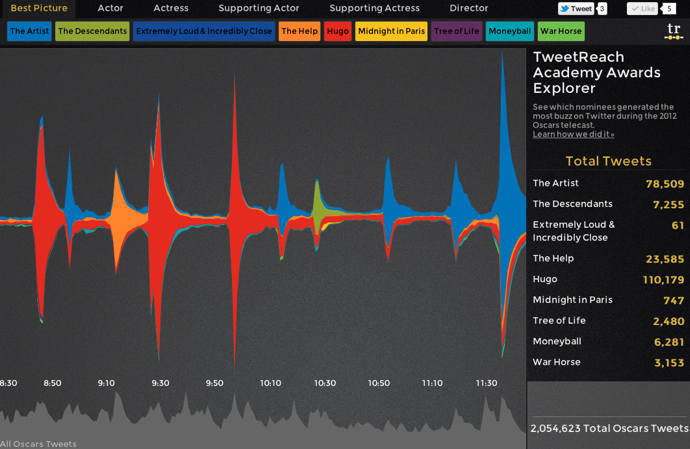Click the 11:30 time axis label
This screenshot has width=690, height=449.
click(x=486, y=383)
